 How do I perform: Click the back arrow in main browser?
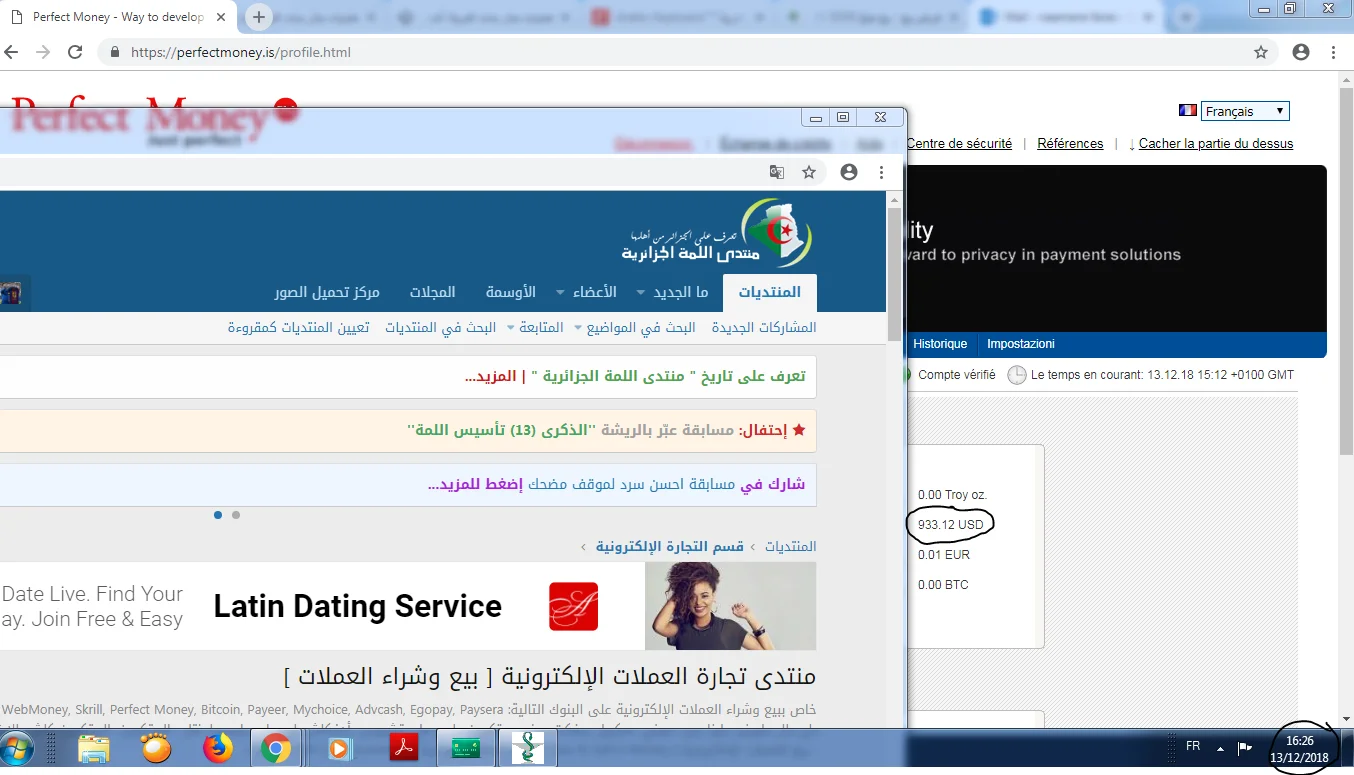tap(11, 52)
